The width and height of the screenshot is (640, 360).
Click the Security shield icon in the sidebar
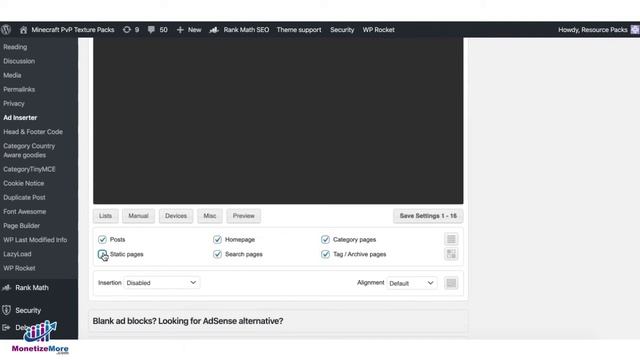[6, 310]
